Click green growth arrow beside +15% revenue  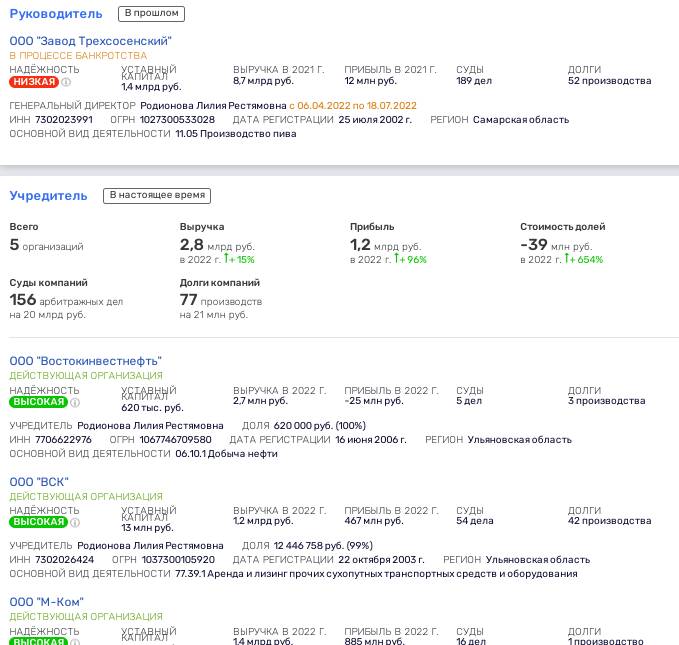click(231, 260)
